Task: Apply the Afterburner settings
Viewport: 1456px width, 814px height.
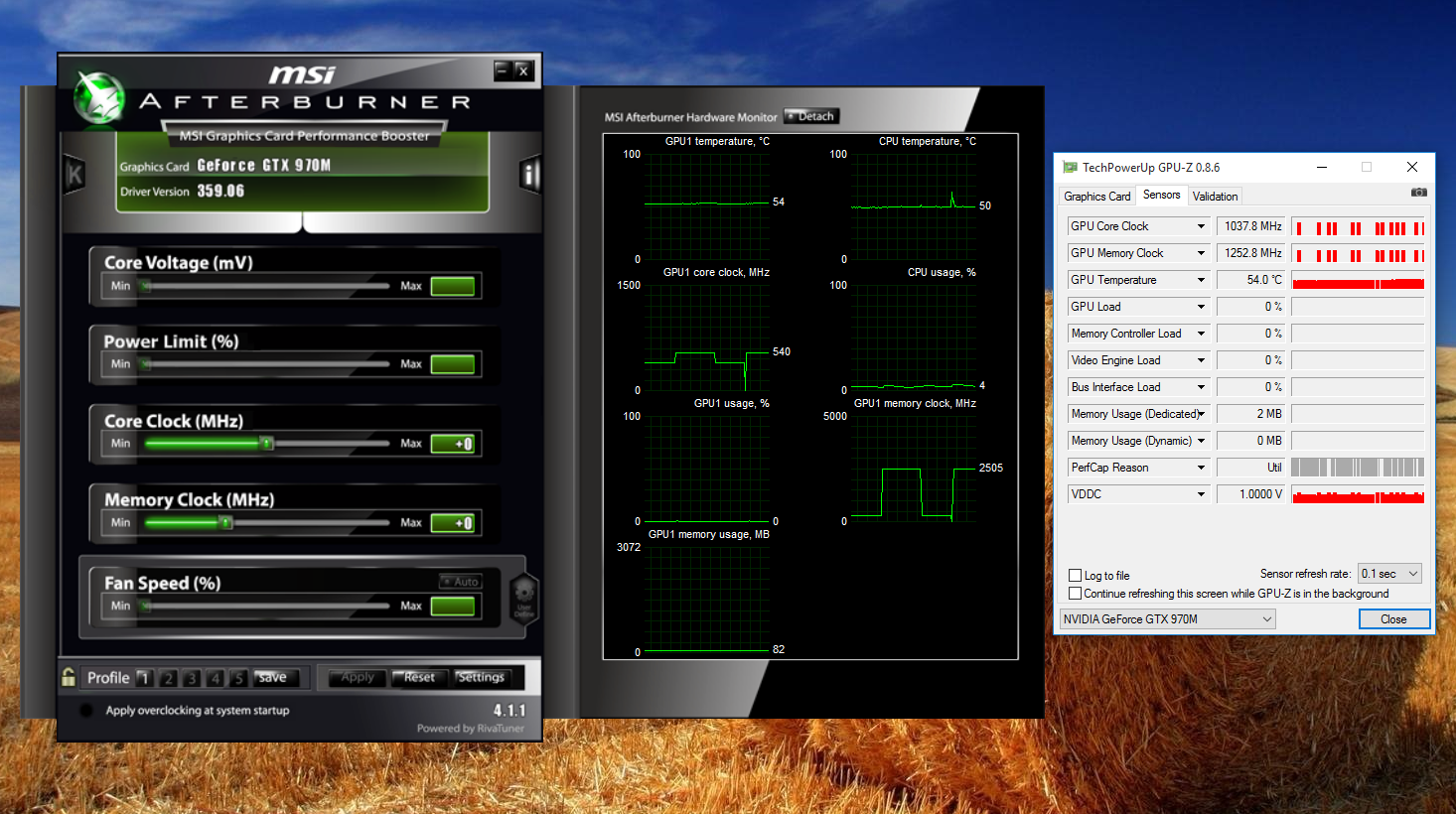Action: [x=358, y=677]
